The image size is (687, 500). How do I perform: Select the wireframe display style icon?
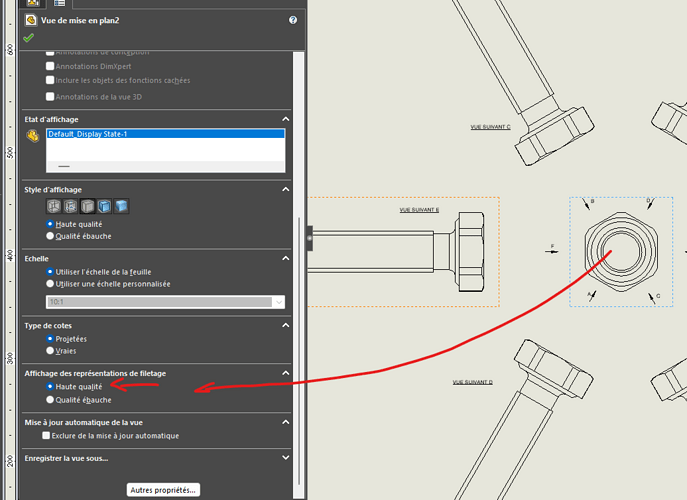click(55, 206)
